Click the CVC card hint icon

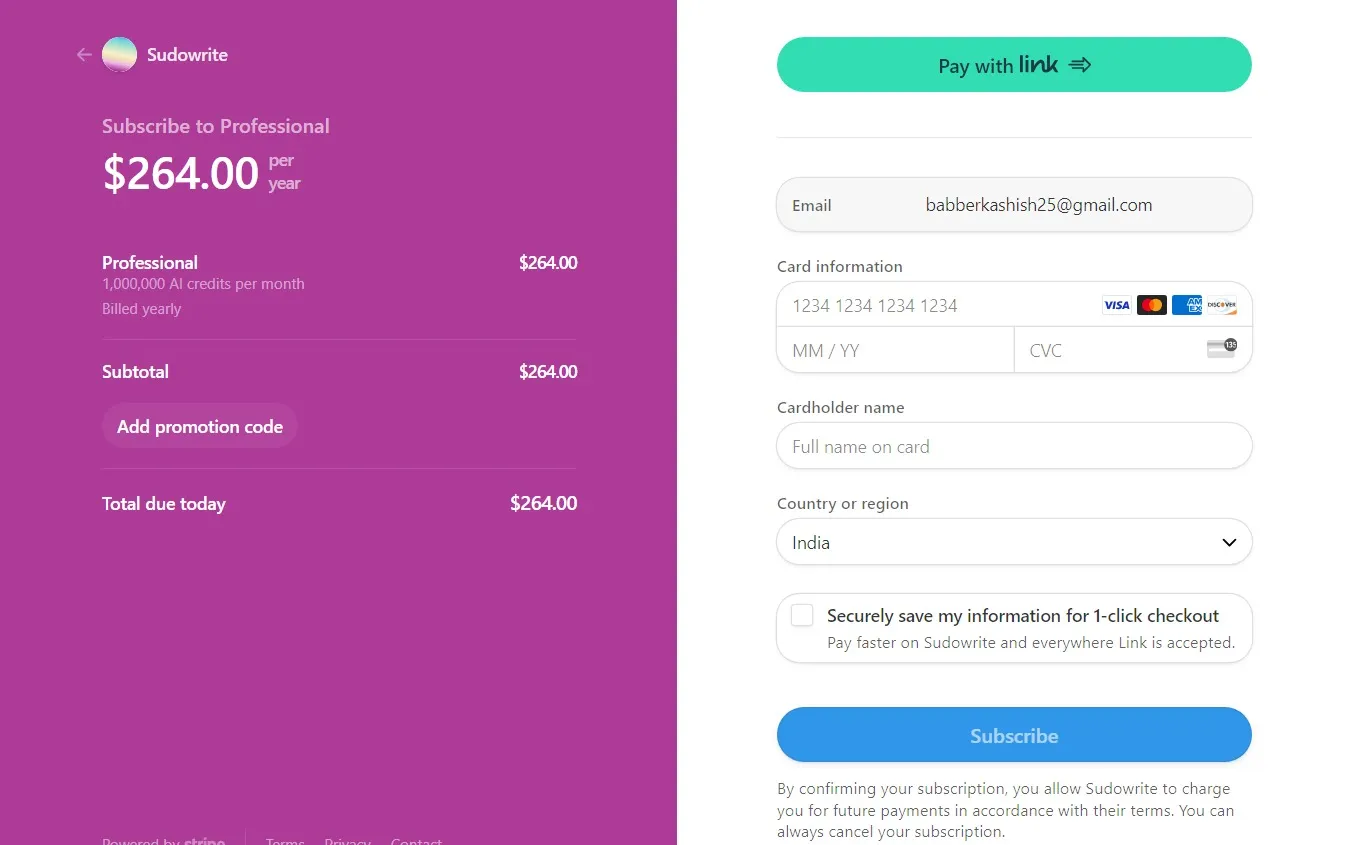(x=1221, y=348)
